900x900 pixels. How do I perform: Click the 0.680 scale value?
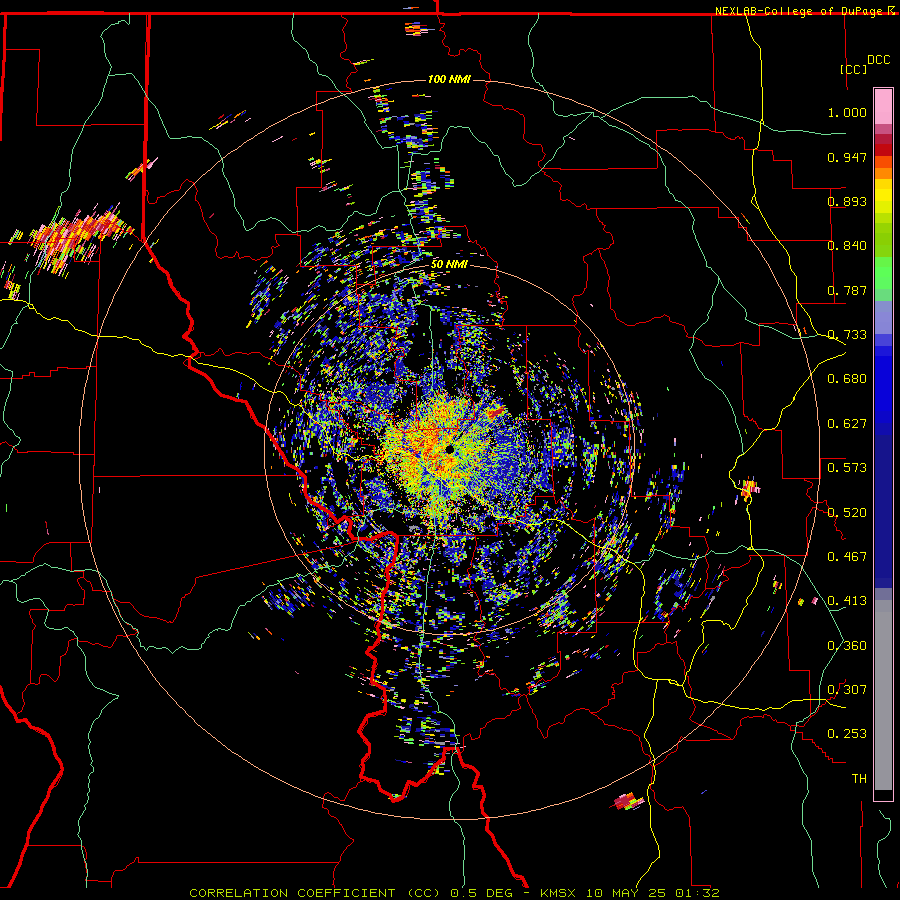[847, 379]
